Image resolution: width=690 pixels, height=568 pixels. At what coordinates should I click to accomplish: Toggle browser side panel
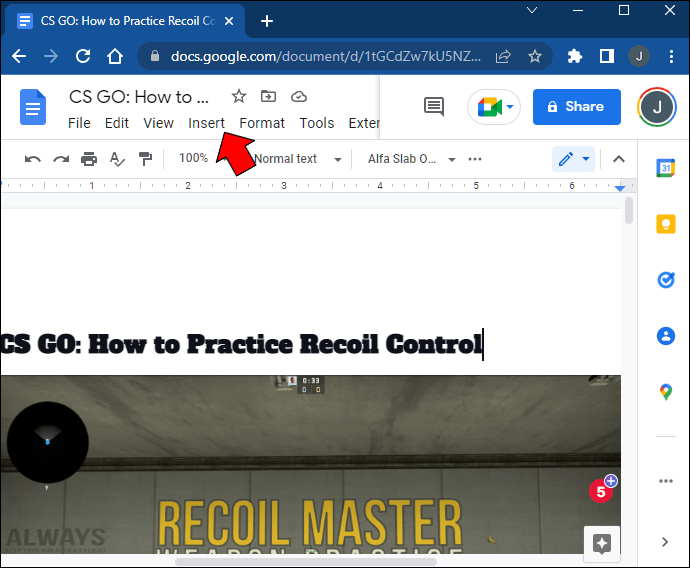tap(607, 56)
